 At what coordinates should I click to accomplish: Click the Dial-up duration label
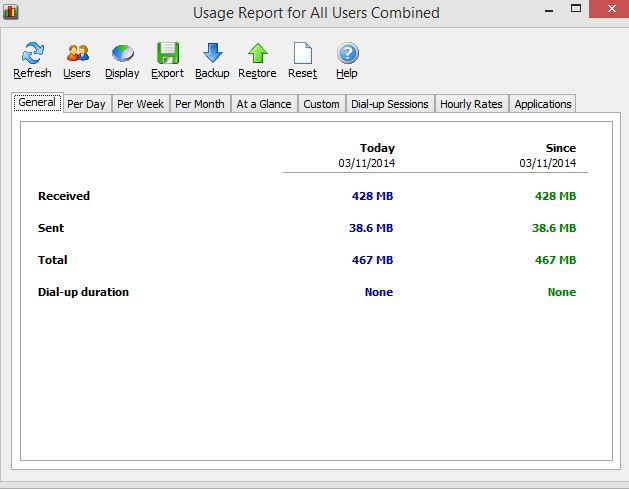[83, 292]
